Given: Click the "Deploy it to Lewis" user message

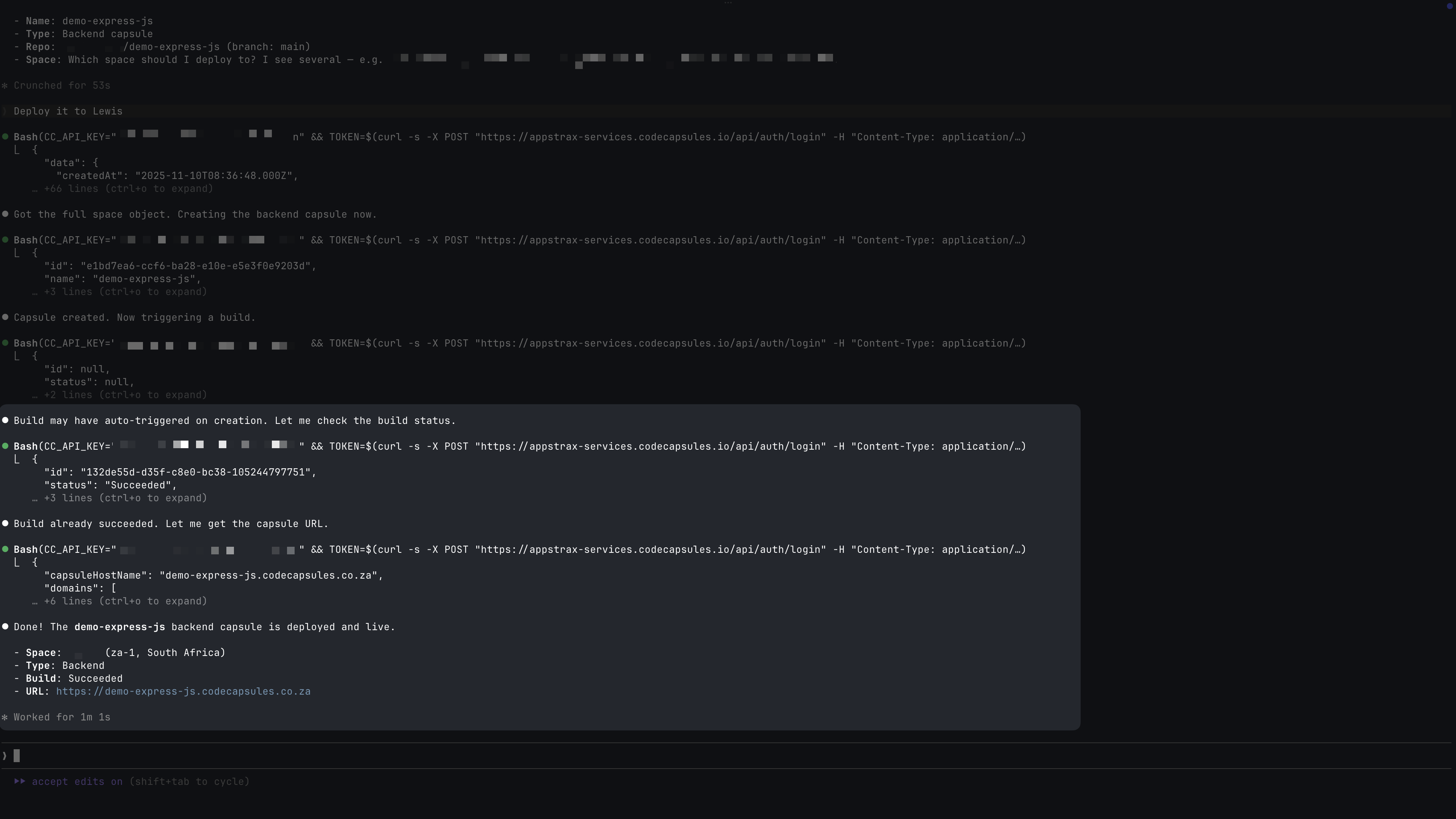Looking at the screenshot, I should click(x=68, y=111).
